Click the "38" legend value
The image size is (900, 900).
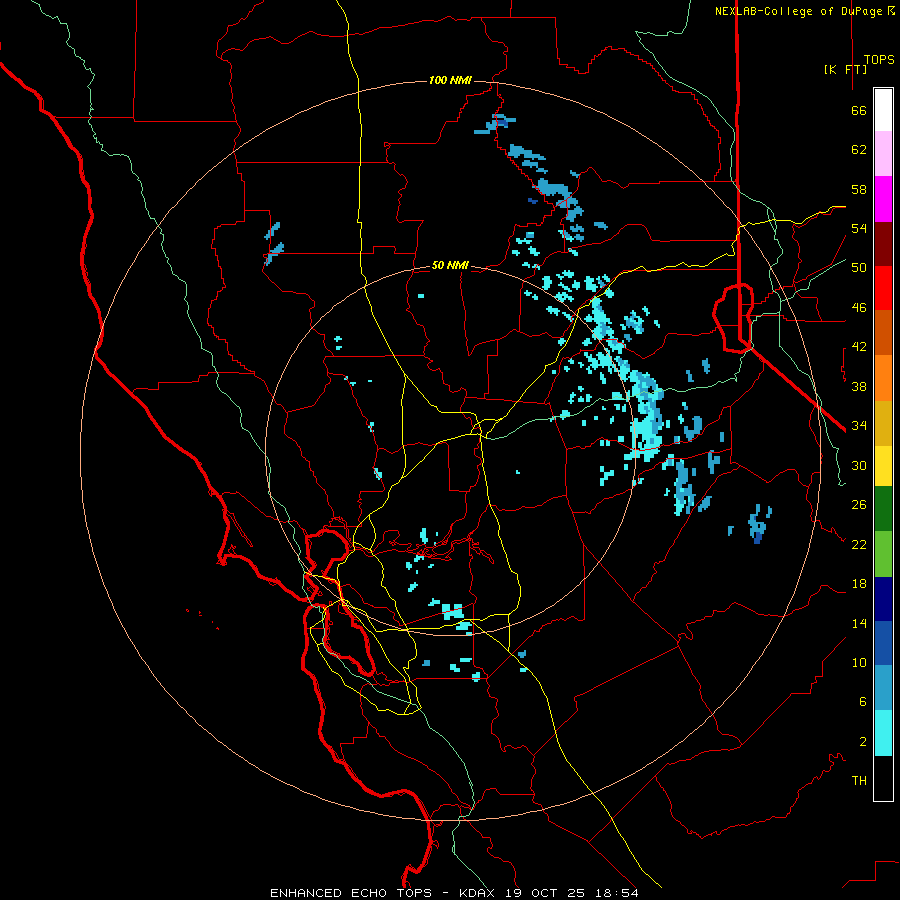859,386
